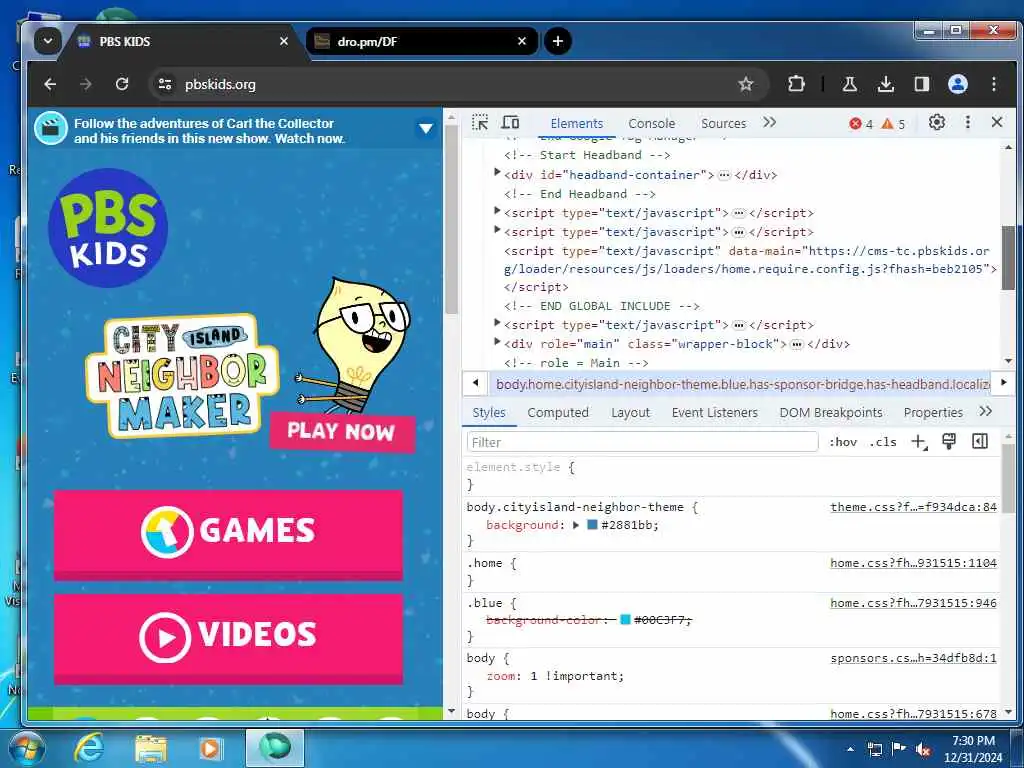Go back to previous page
This screenshot has height=768, width=1024.
click(x=50, y=84)
